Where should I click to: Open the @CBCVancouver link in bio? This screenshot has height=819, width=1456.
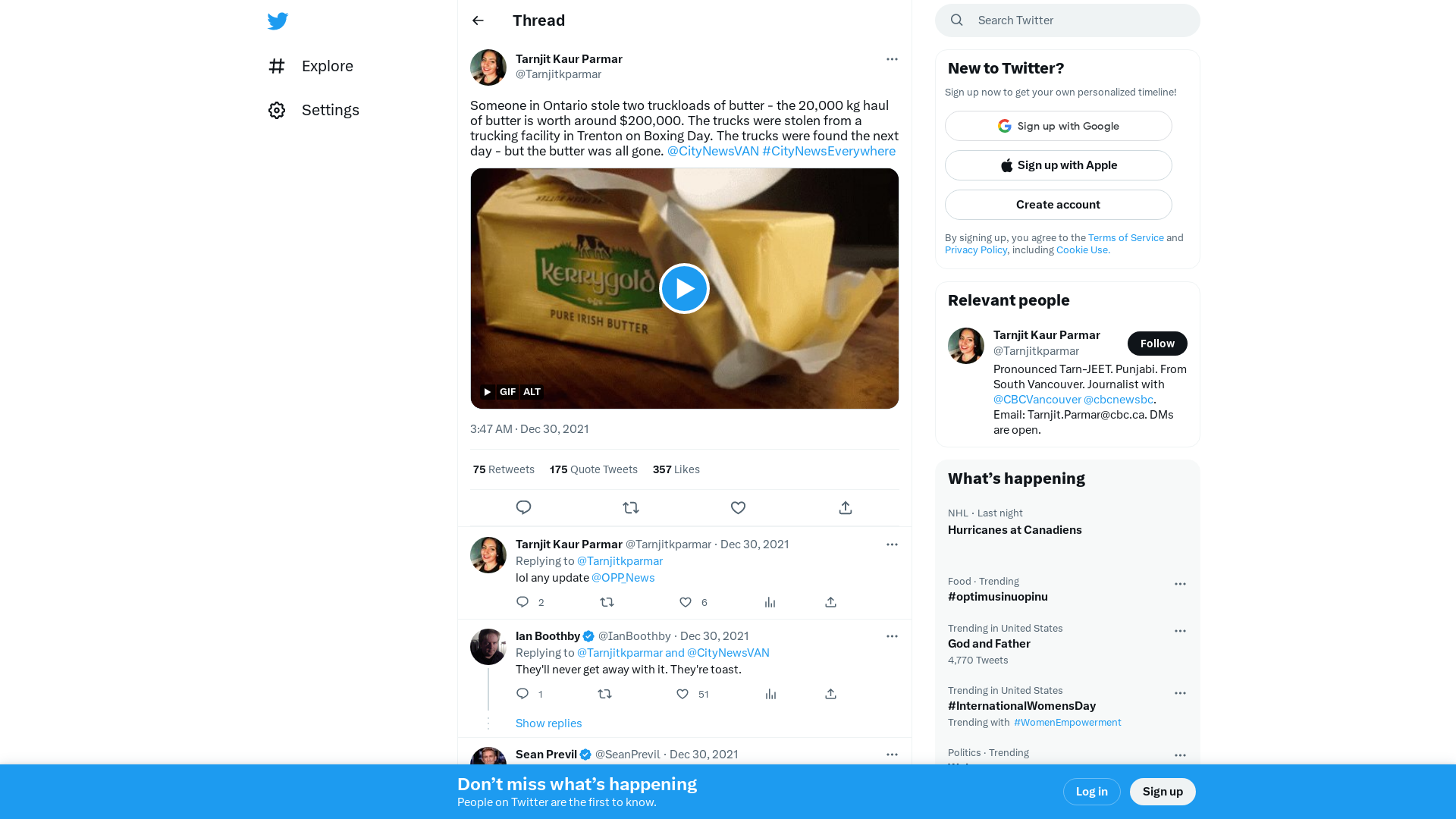click(1037, 400)
